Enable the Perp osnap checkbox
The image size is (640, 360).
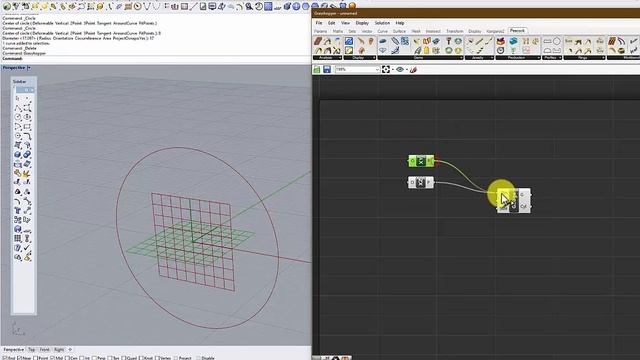(x=94, y=358)
